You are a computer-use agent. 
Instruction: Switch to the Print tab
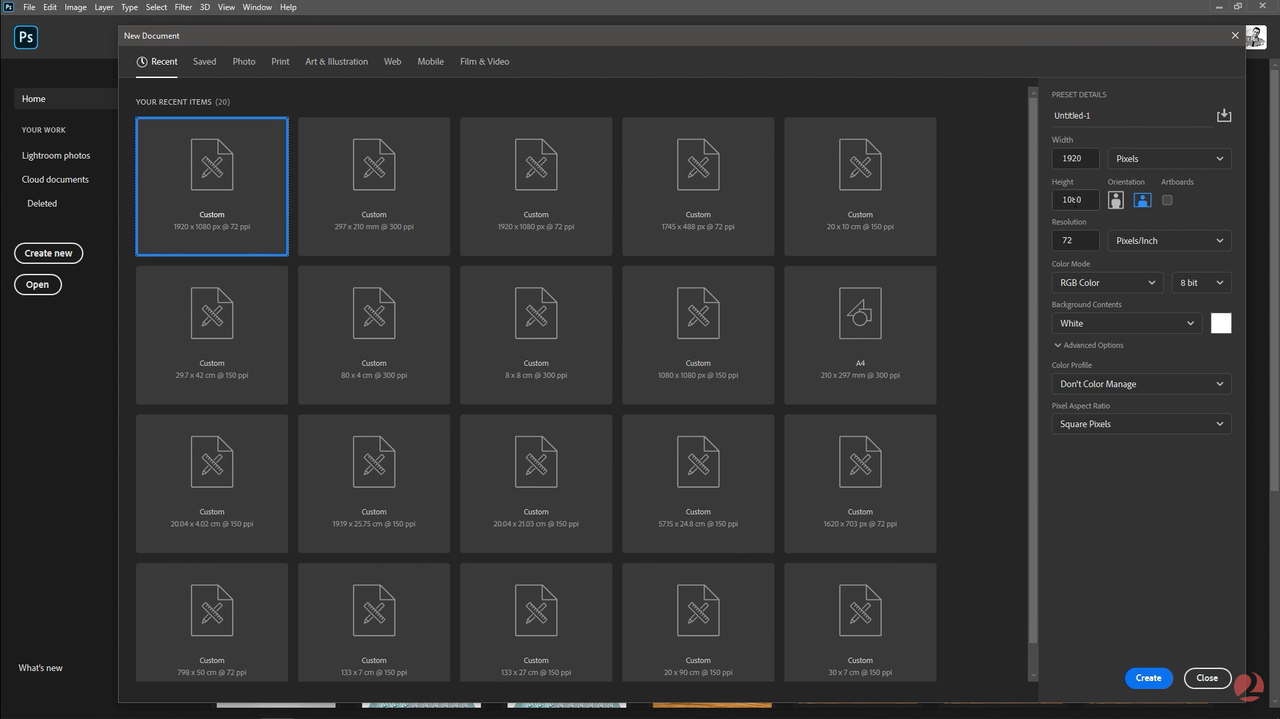[280, 62]
